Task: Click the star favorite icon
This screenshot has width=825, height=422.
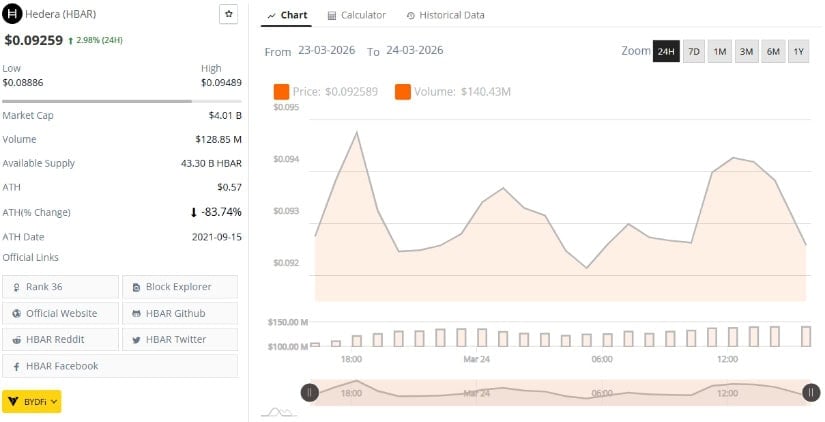Action: pos(228,14)
